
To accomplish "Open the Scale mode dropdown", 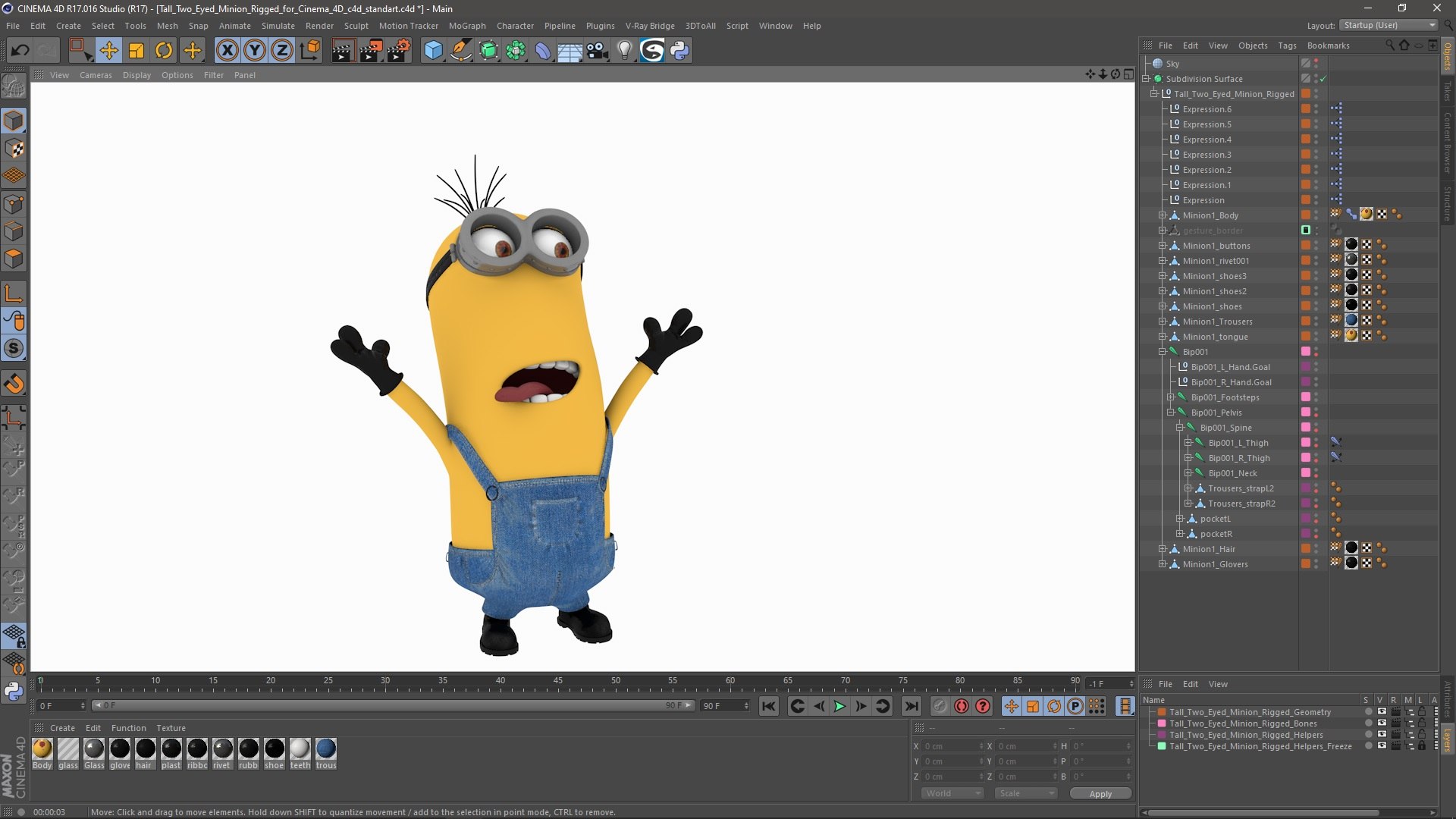I will [x=1025, y=793].
